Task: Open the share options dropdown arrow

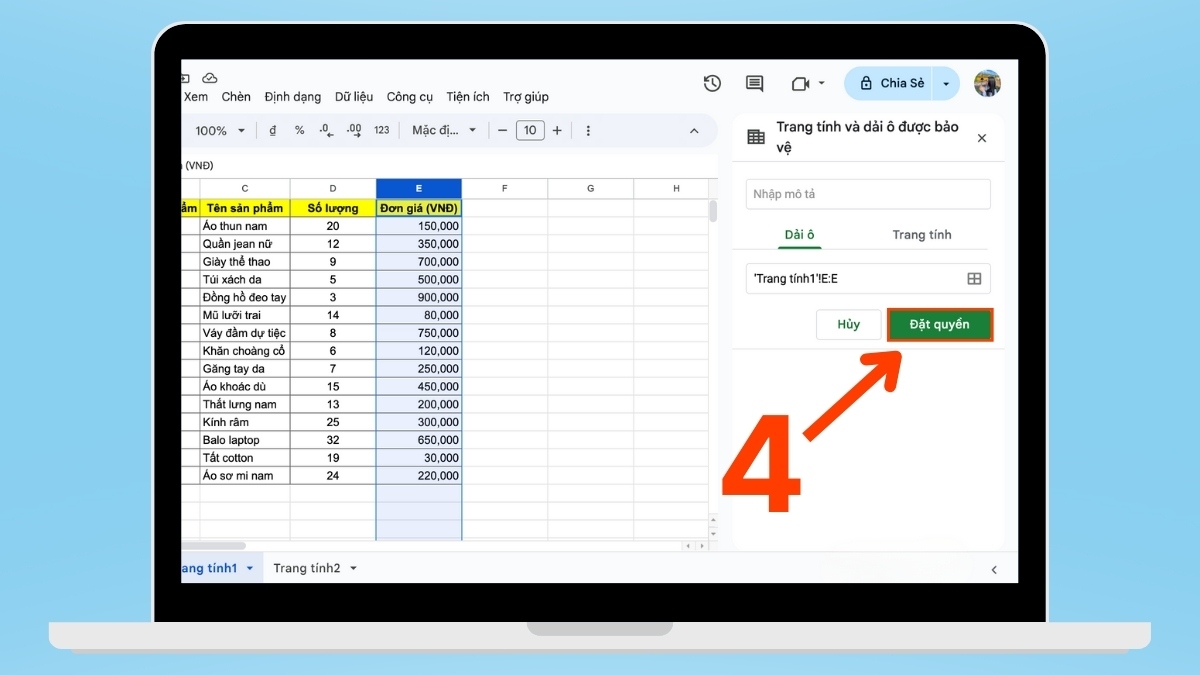Action: tap(946, 84)
